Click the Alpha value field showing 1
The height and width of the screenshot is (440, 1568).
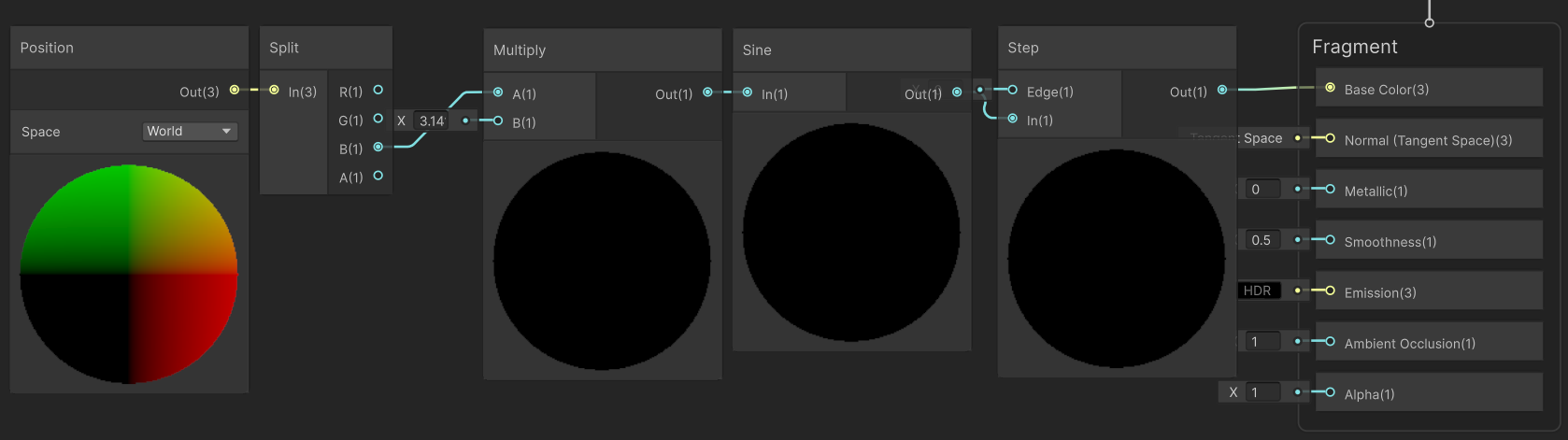point(1262,392)
